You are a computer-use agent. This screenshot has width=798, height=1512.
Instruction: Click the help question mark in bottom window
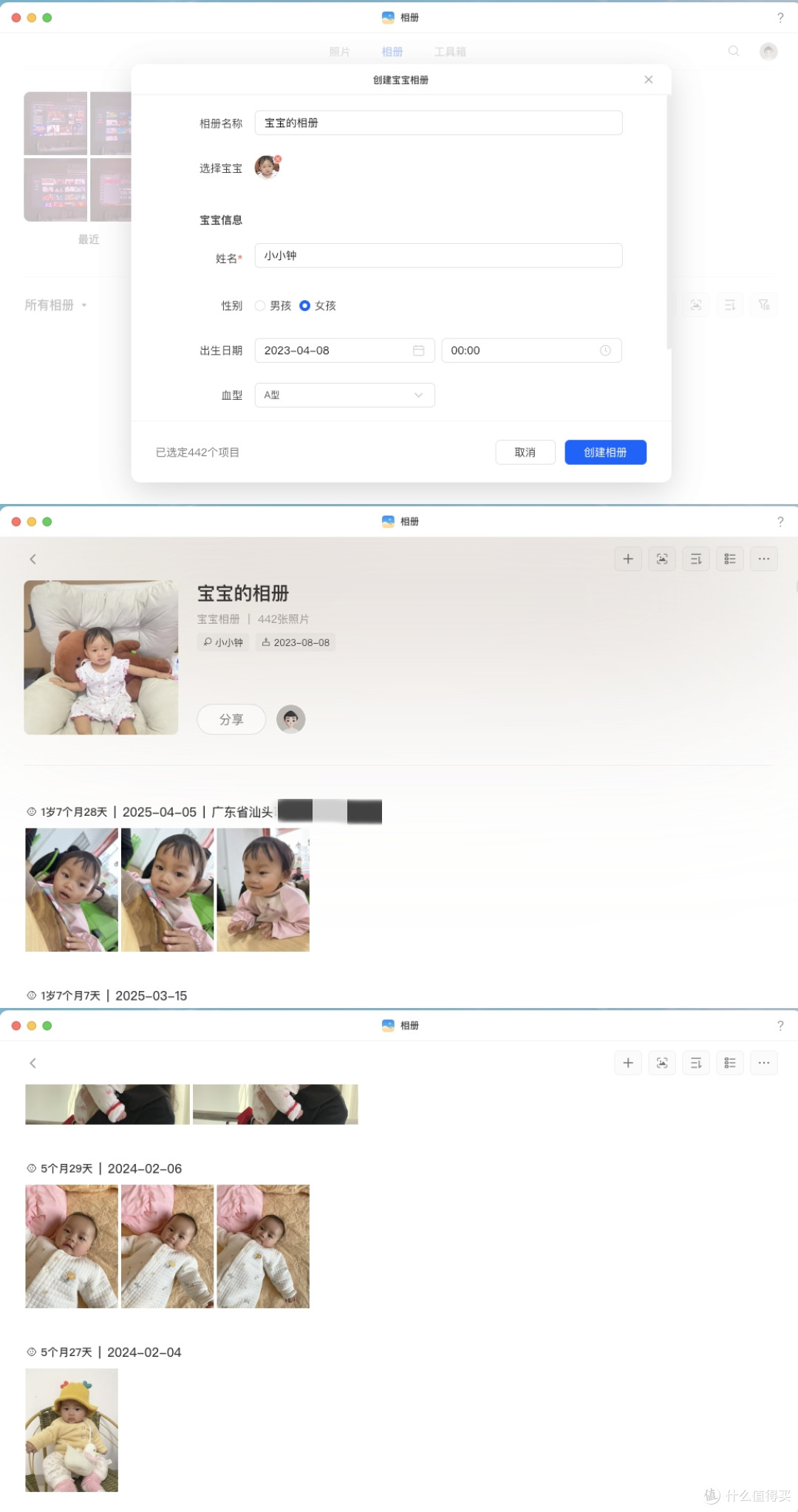click(780, 1026)
